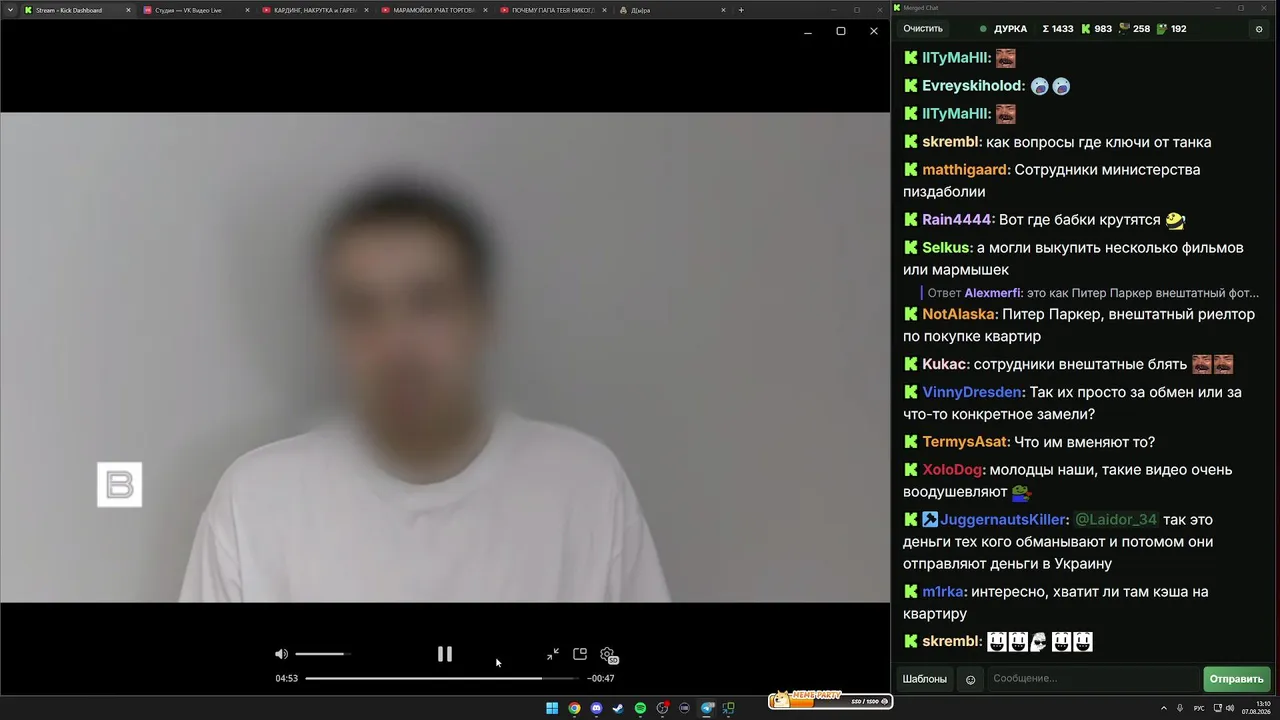Click the JuggernautsKiller username in chat
The height and width of the screenshot is (720, 1280).
pos(1003,520)
